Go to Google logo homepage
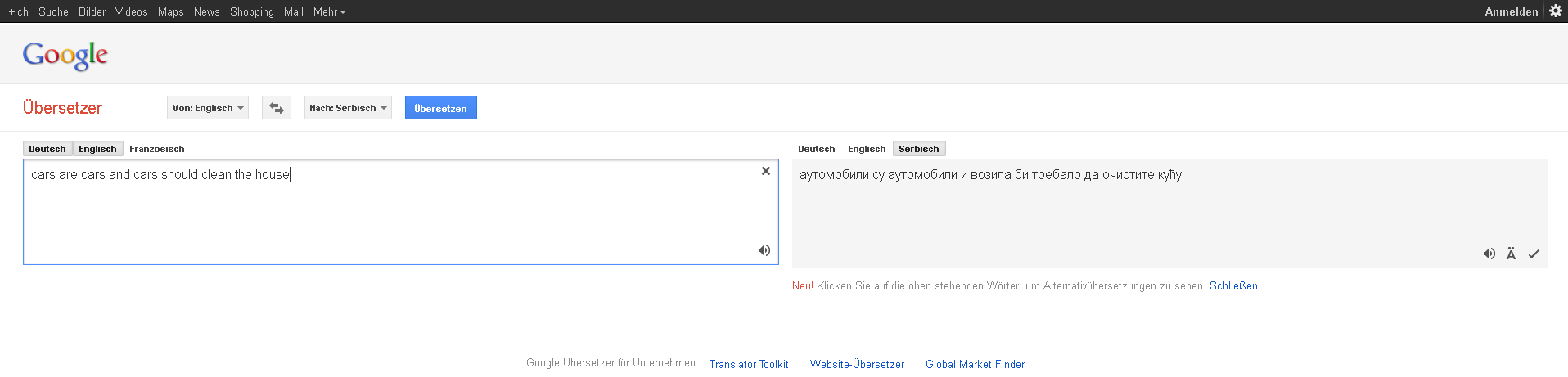 (x=65, y=55)
